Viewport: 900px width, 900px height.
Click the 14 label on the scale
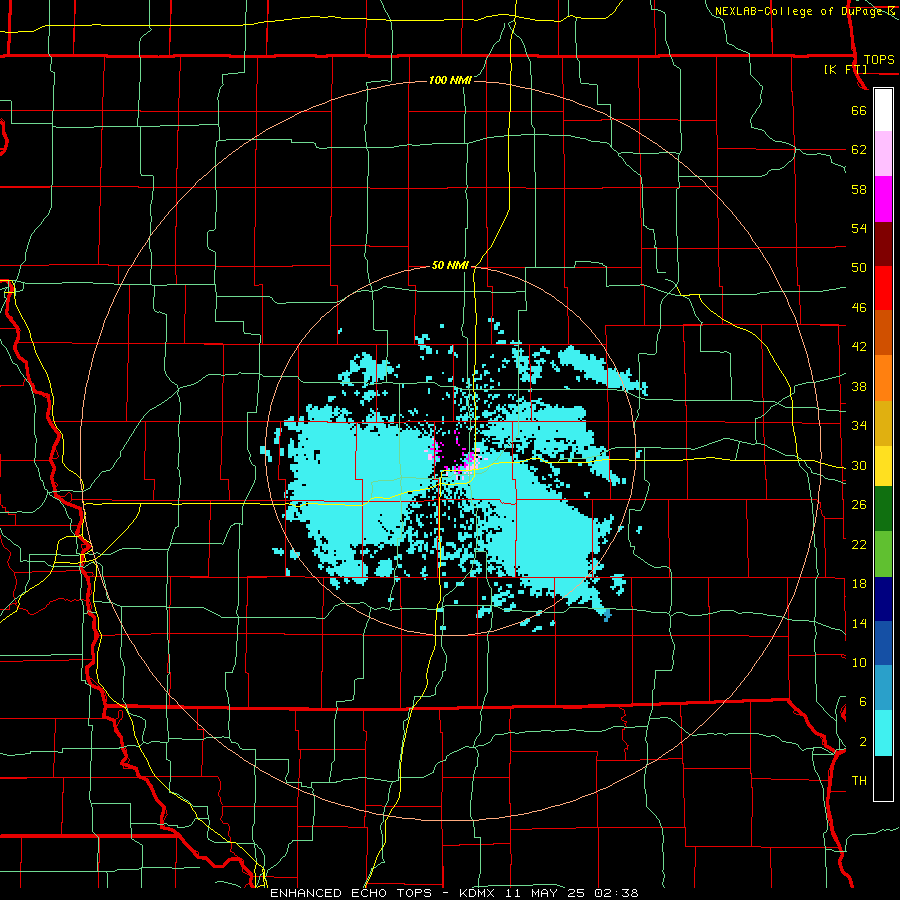tap(859, 623)
